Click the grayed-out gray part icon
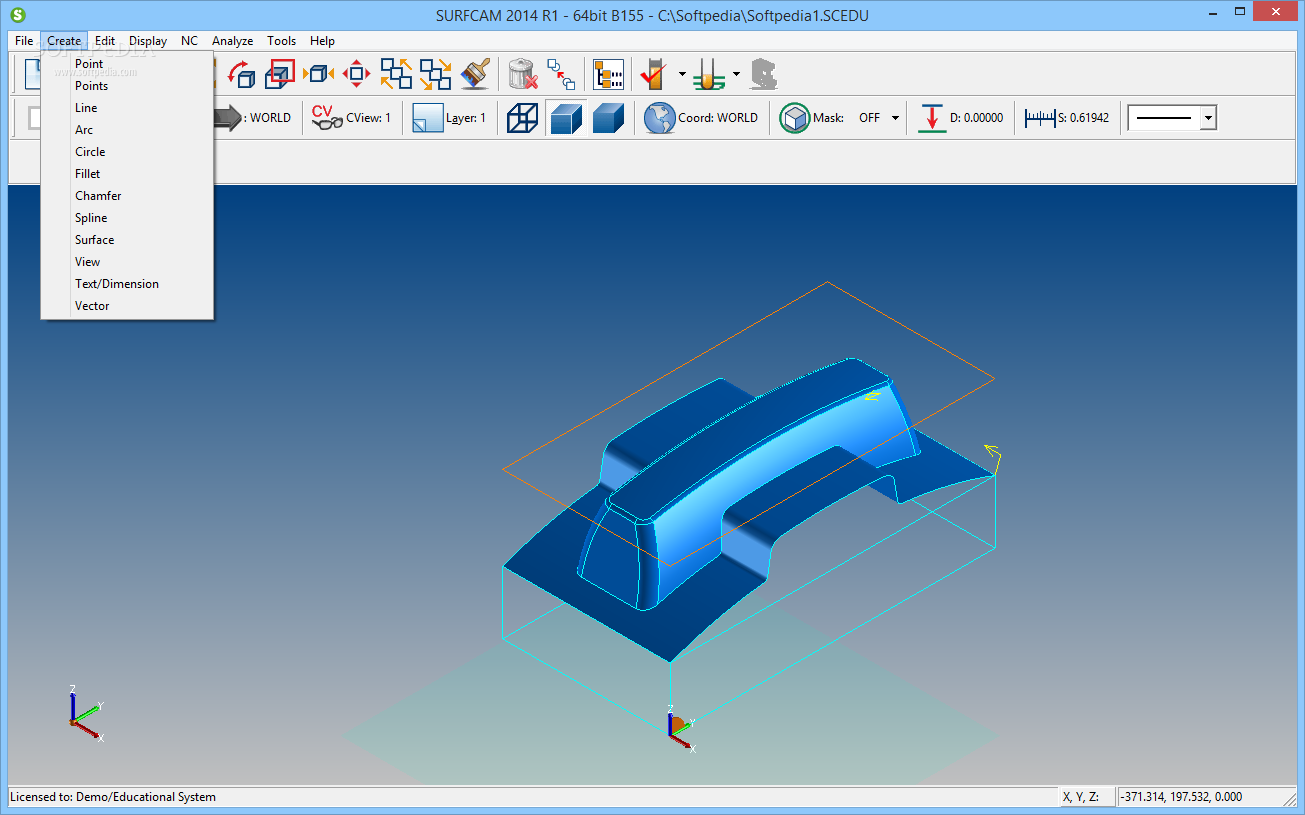This screenshot has width=1305, height=815. 764,74
